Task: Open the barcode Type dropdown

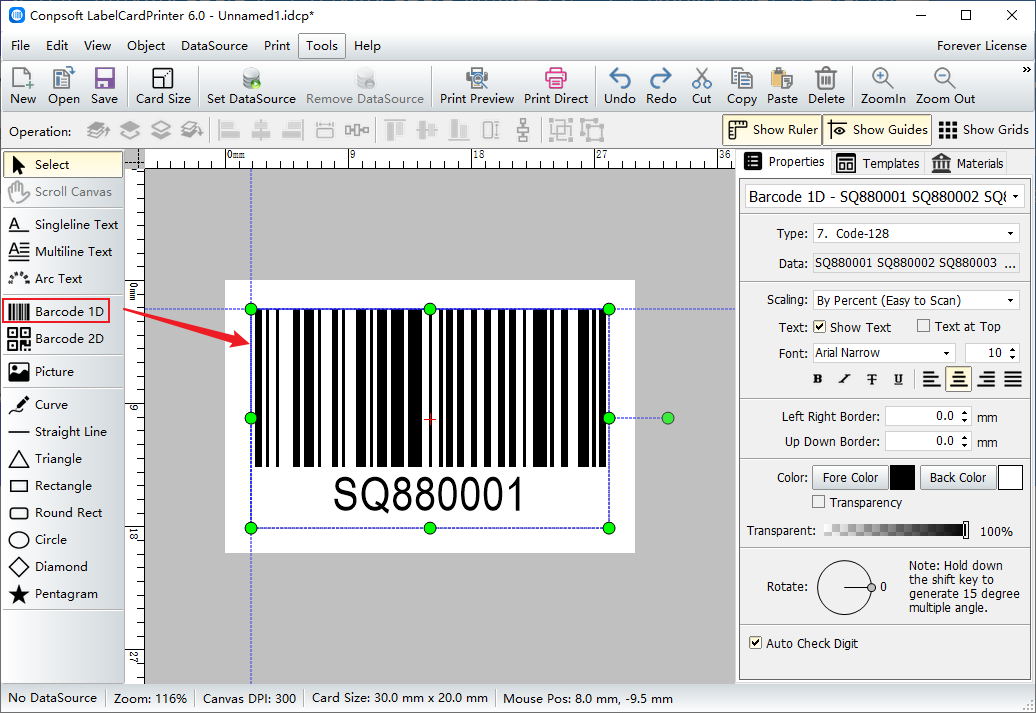Action: pyautogui.click(x=1010, y=234)
